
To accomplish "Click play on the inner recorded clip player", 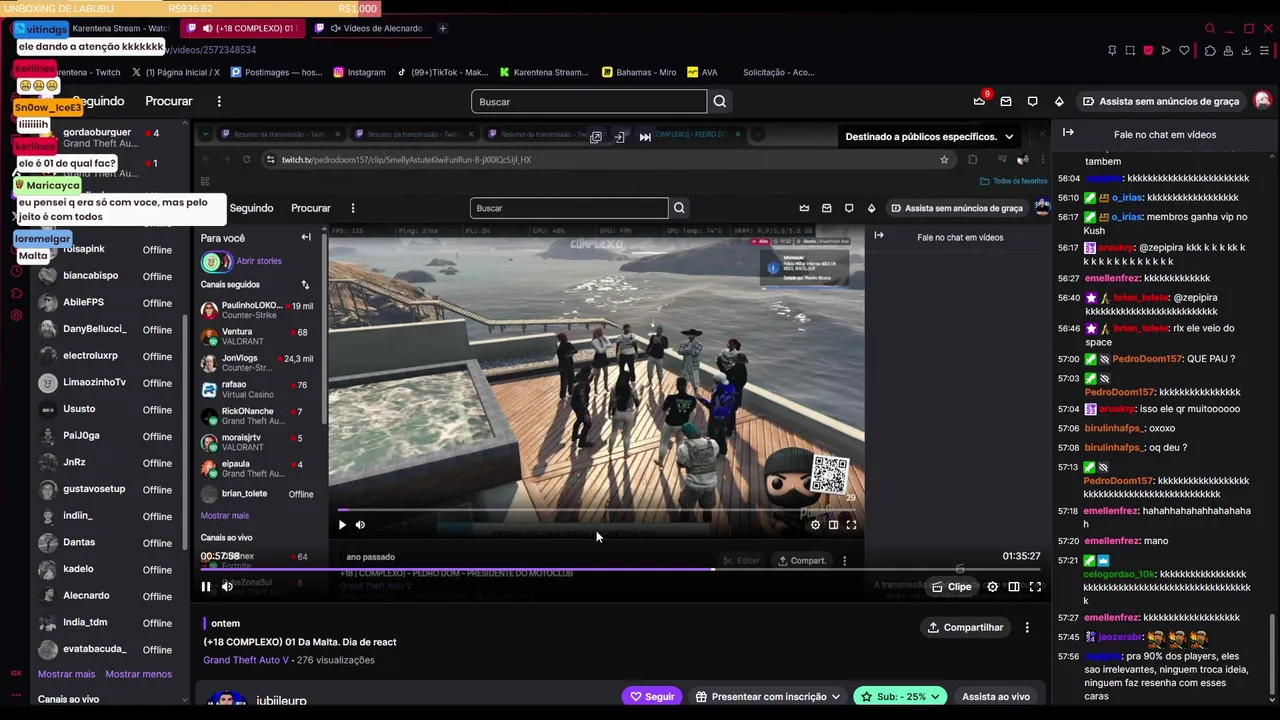I will click(342, 524).
